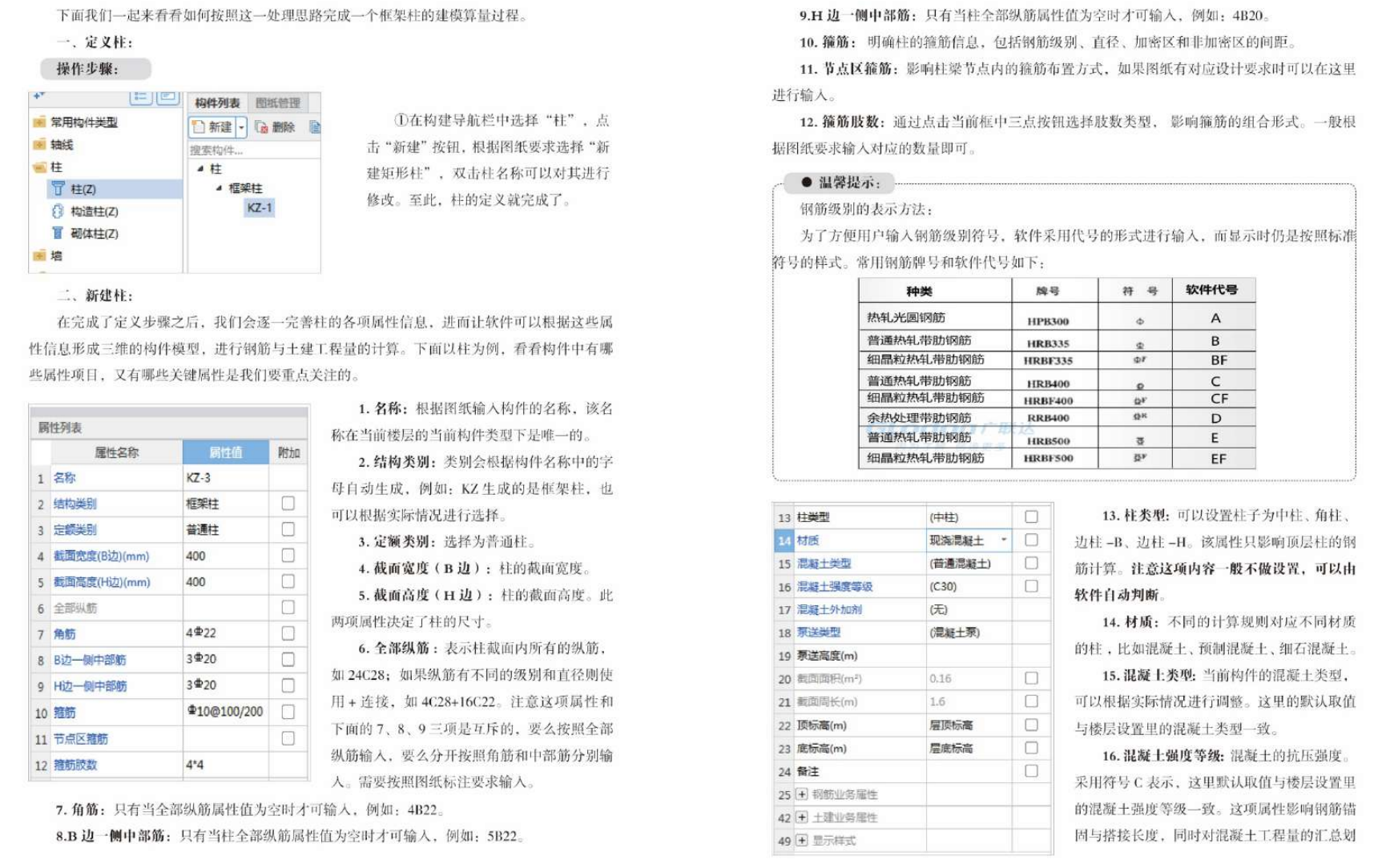This screenshot has width=1382, height=868.
Task: Click '4*4' stirrup legs value
Action: point(195,765)
